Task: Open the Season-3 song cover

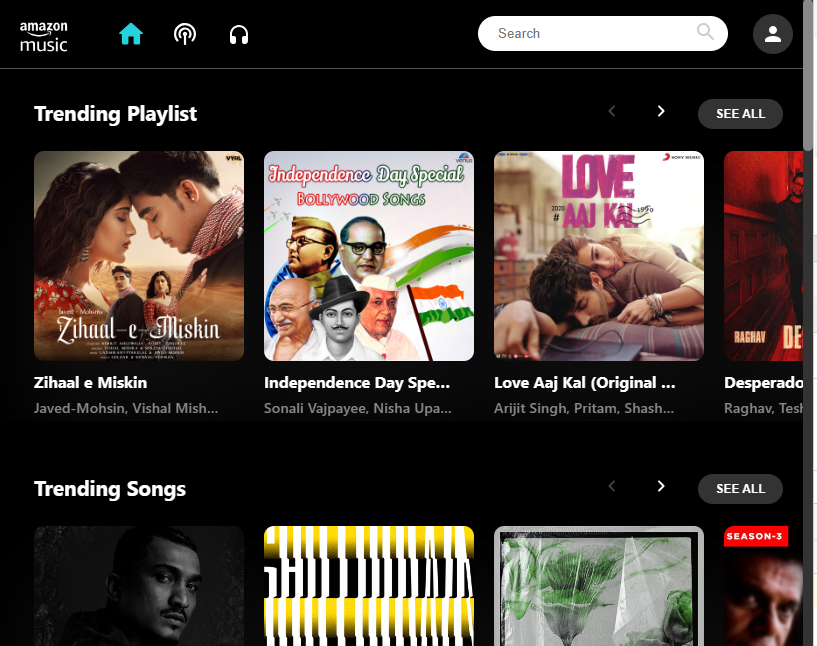Action: [x=763, y=586]
